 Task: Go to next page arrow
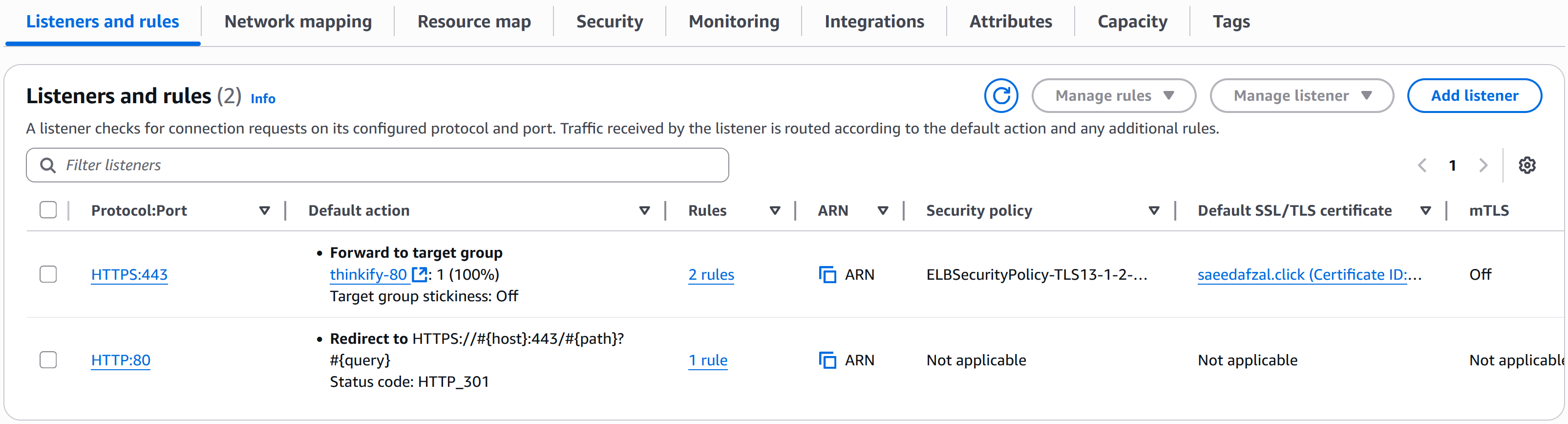[x=1483, y=165]
